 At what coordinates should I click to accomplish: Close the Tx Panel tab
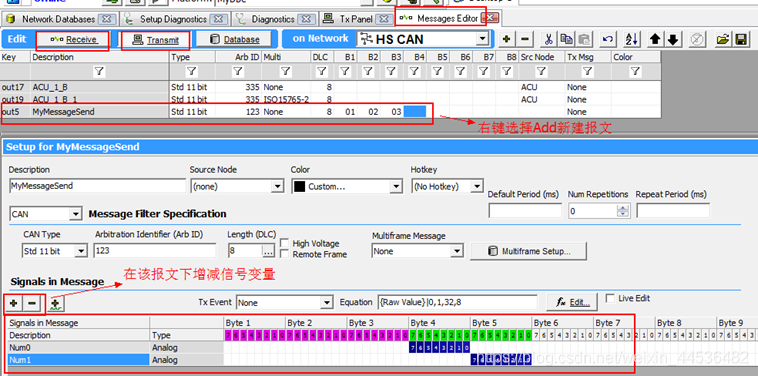point(384,19)
